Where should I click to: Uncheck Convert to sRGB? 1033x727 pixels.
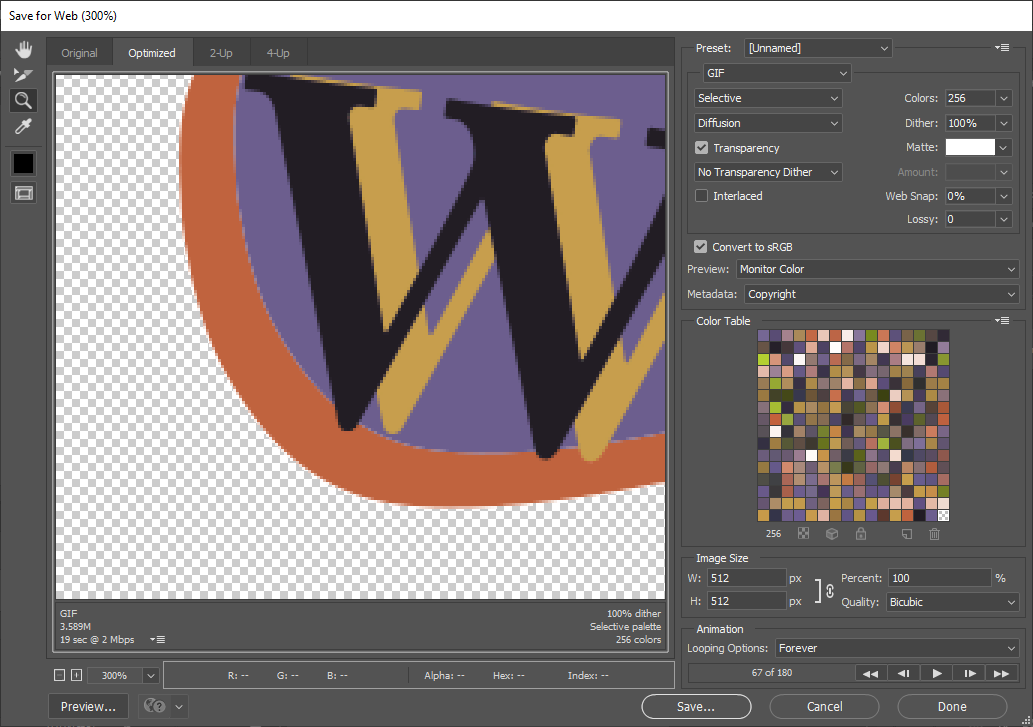coord(700,246)
